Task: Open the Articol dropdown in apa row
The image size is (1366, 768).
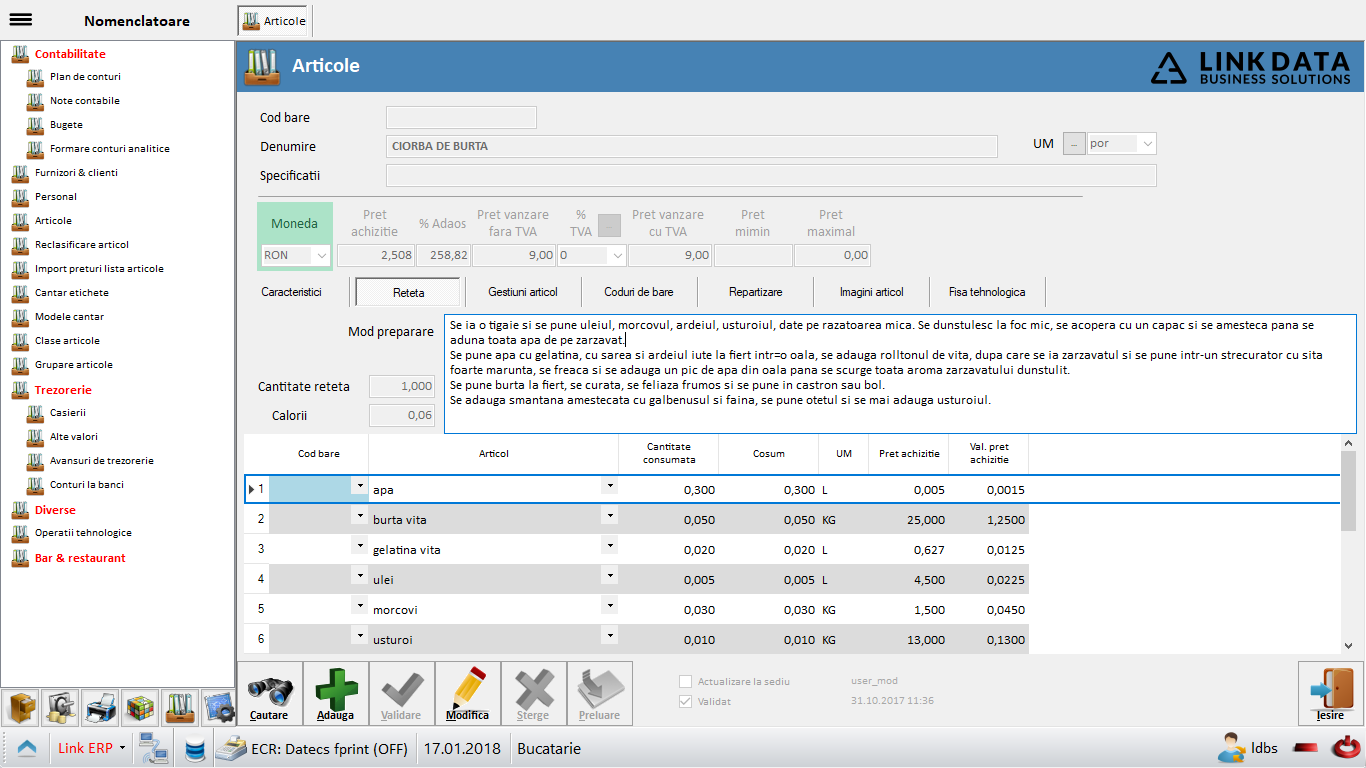Action: pos(609,485)
